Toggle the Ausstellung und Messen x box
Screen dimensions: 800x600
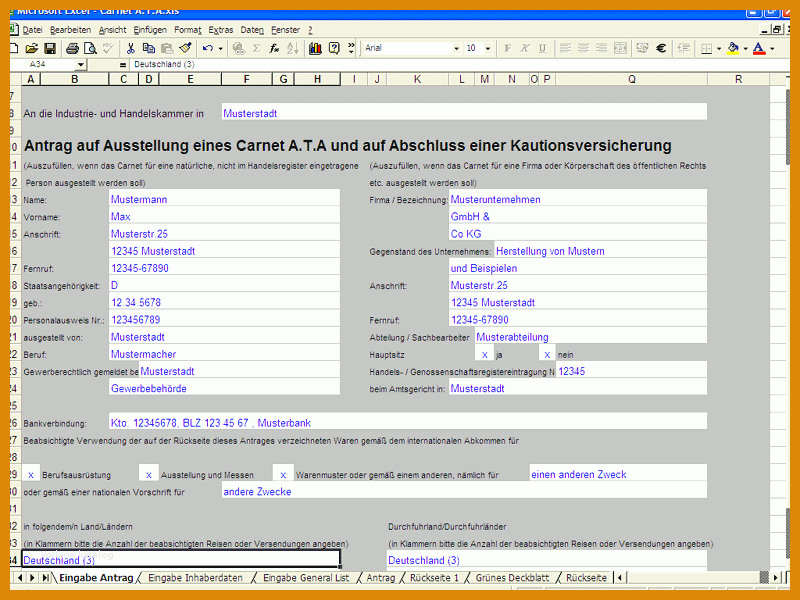148,474
